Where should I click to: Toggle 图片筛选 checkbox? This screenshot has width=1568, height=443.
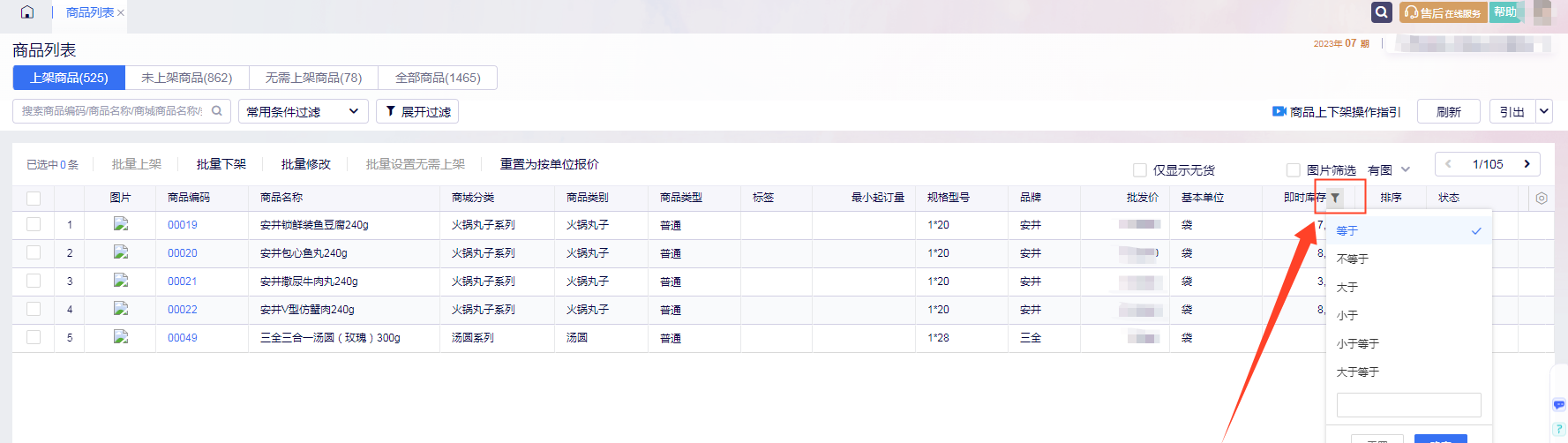(x=1294, y=169)
